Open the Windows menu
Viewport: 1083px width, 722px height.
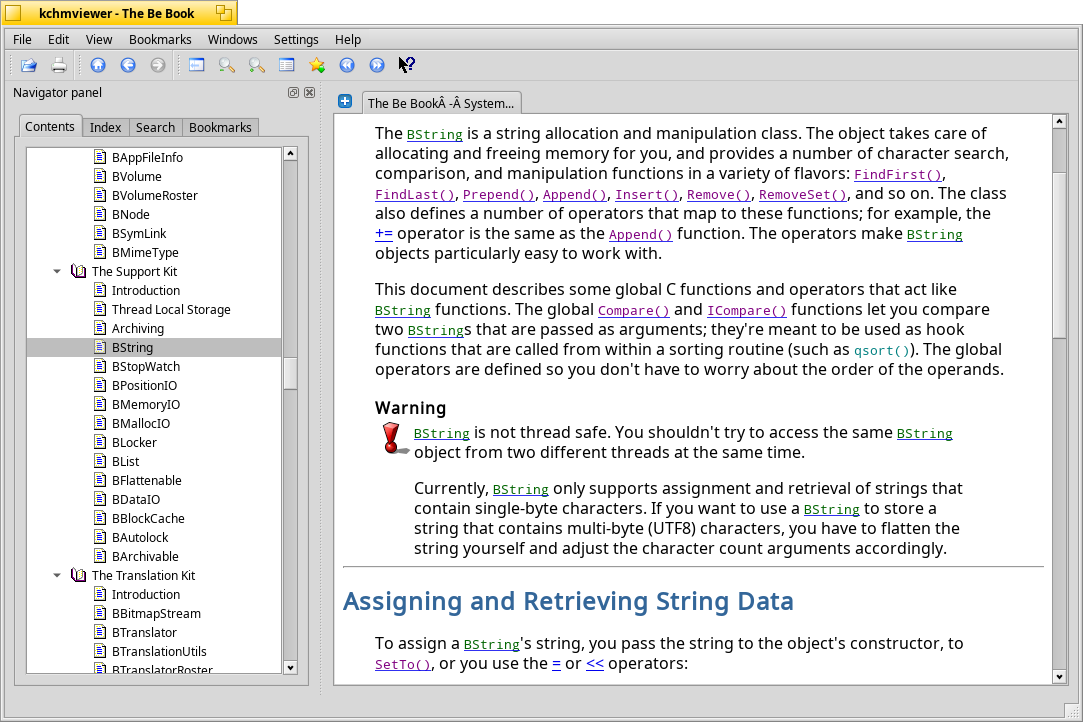point(233,39)
